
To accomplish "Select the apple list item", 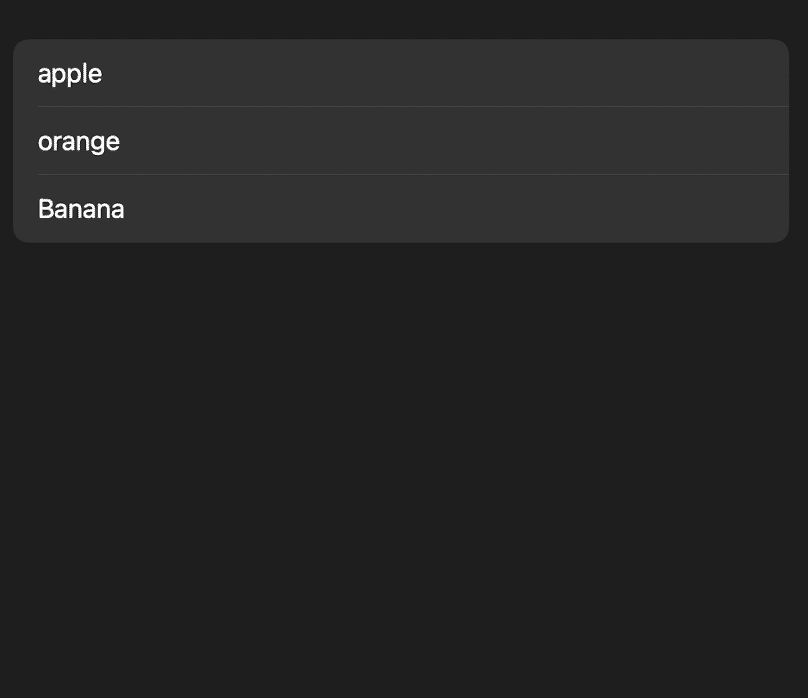I will (400, 73).
